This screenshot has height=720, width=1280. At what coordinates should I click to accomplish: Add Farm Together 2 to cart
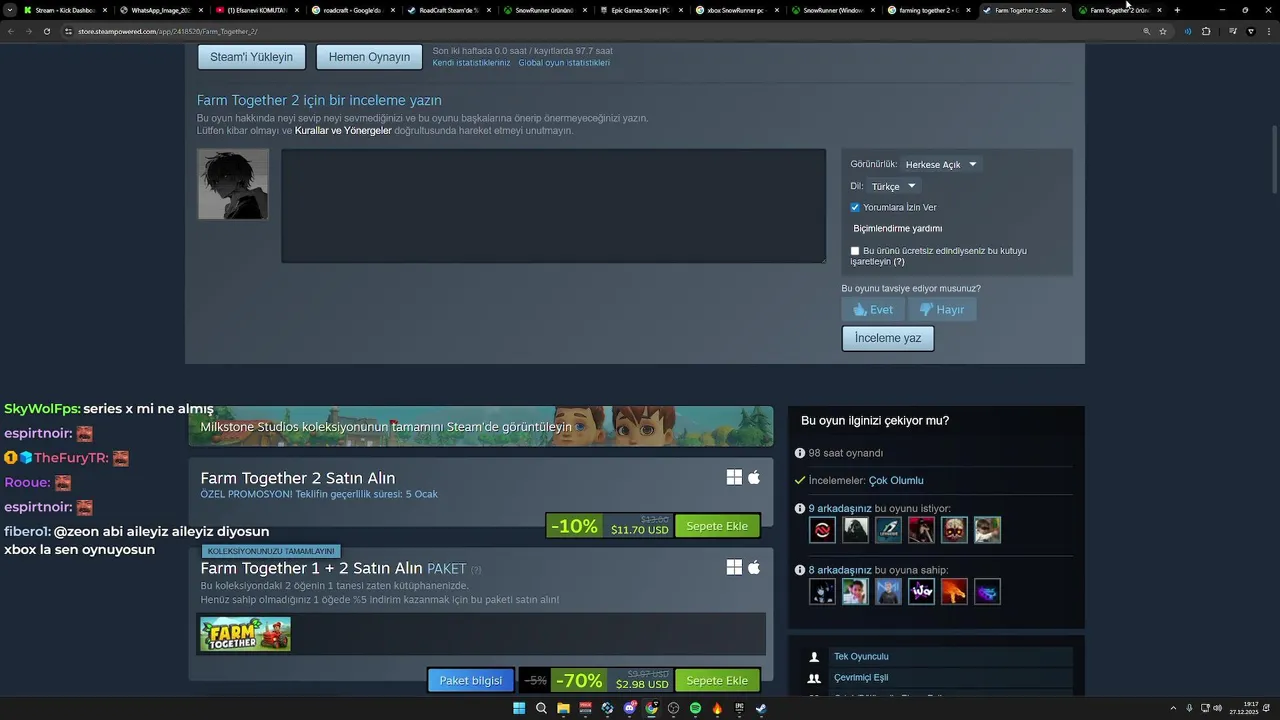pyautogui.click(x=717, y=526)
